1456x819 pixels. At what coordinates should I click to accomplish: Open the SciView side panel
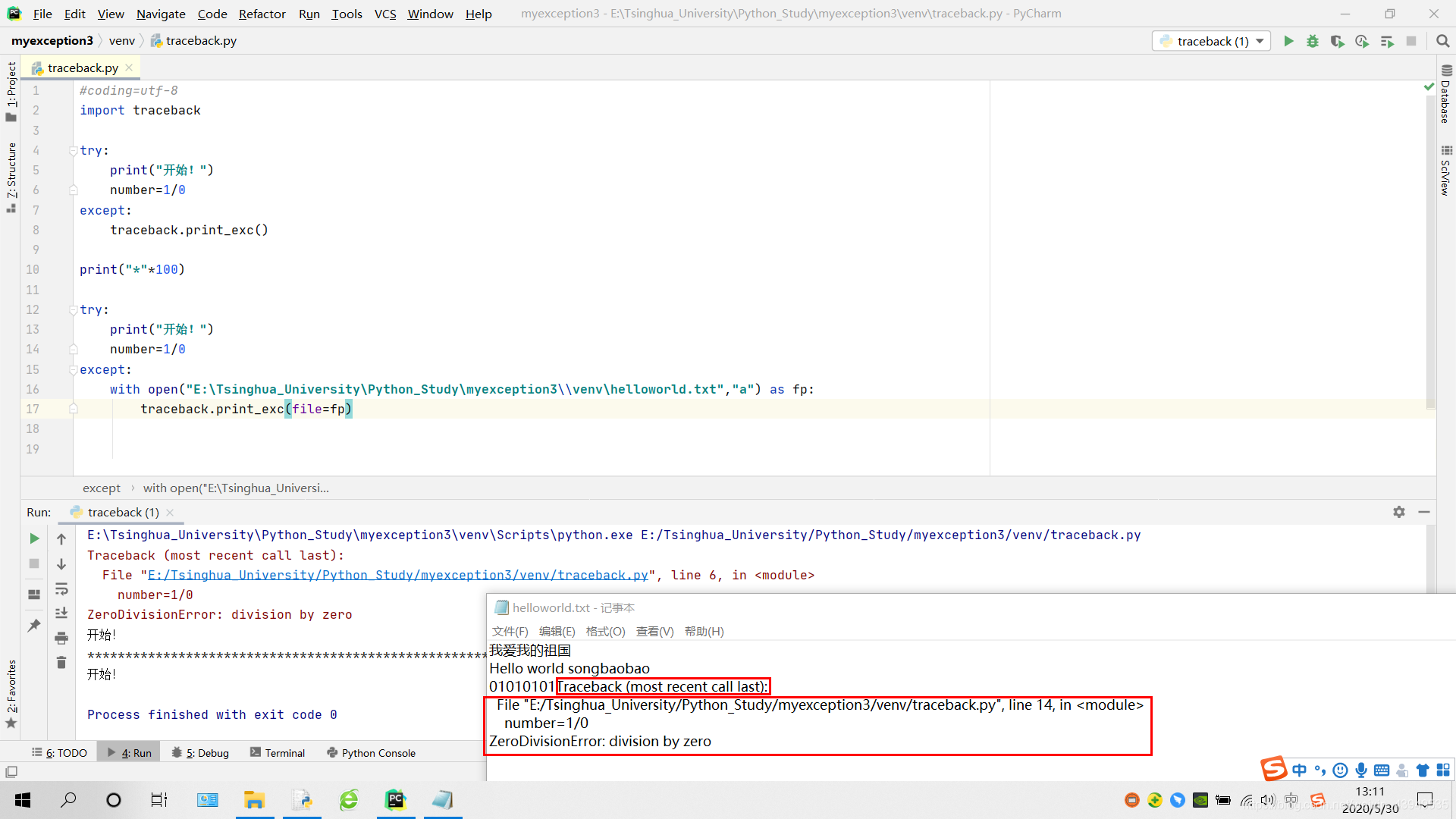[1445, 171]
